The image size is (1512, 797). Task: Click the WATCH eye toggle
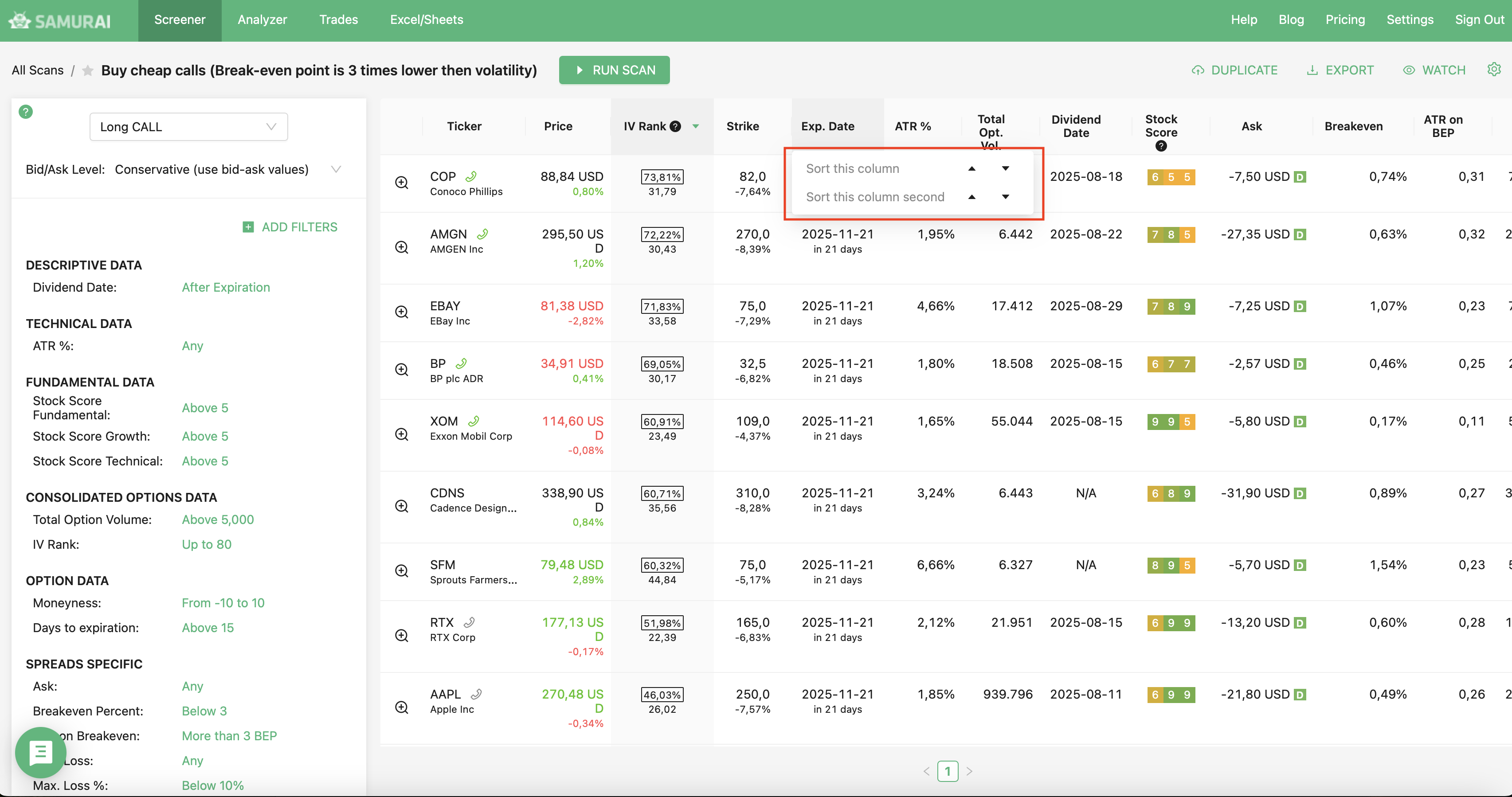click(x=1434, y=70)
